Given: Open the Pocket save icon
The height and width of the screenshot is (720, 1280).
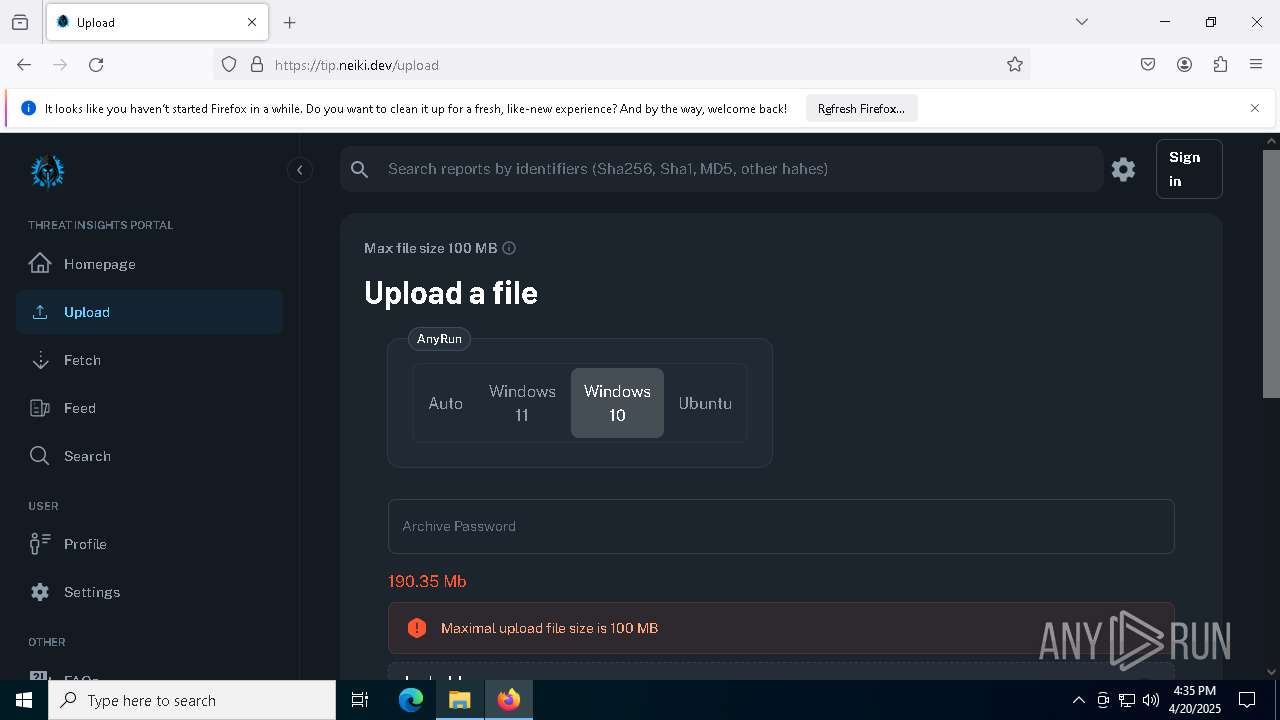Looking at the screenshot, I should [1148, 64].
